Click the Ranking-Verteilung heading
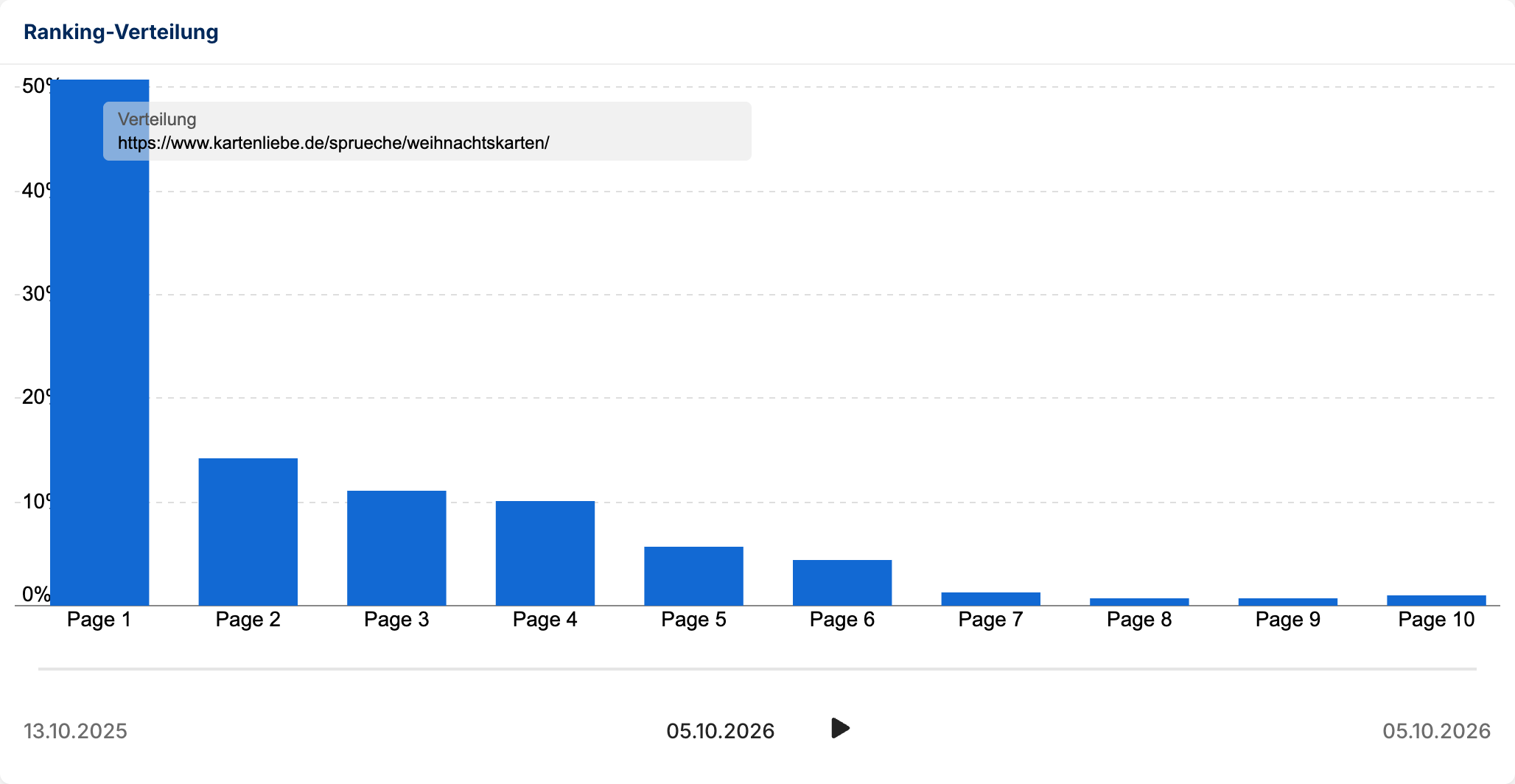Image resolution: width=1515 pixels, height=784 pixels. (121, 32)
